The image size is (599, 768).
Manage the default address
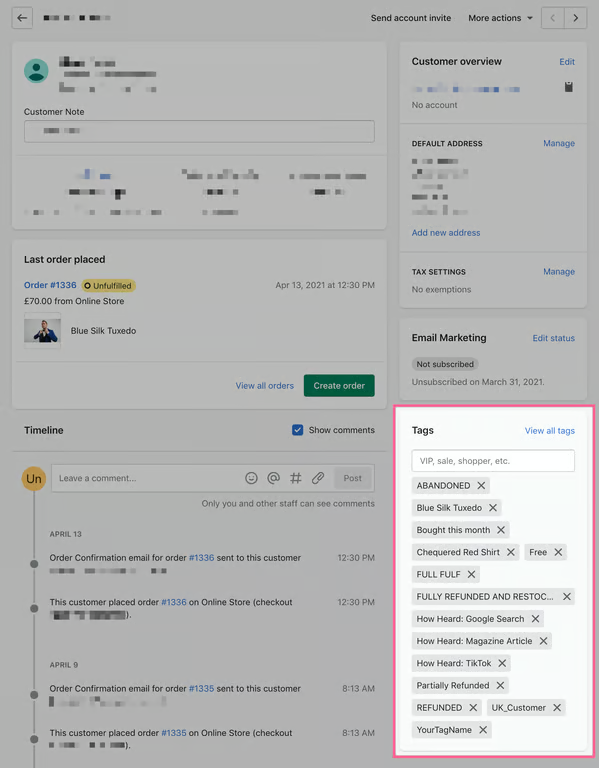point(559,143)
